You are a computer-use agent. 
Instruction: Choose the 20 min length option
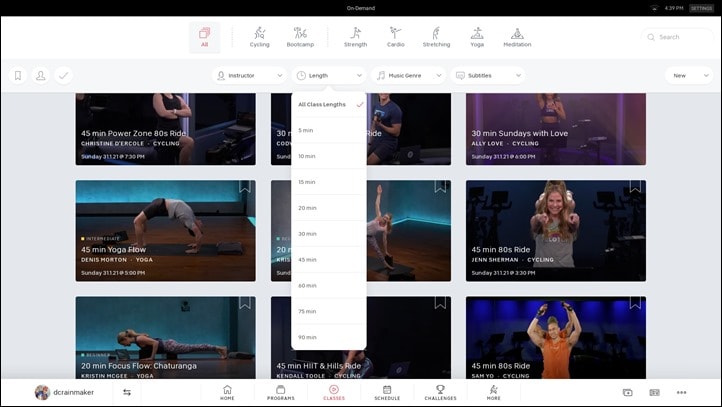tap(329, 208)
